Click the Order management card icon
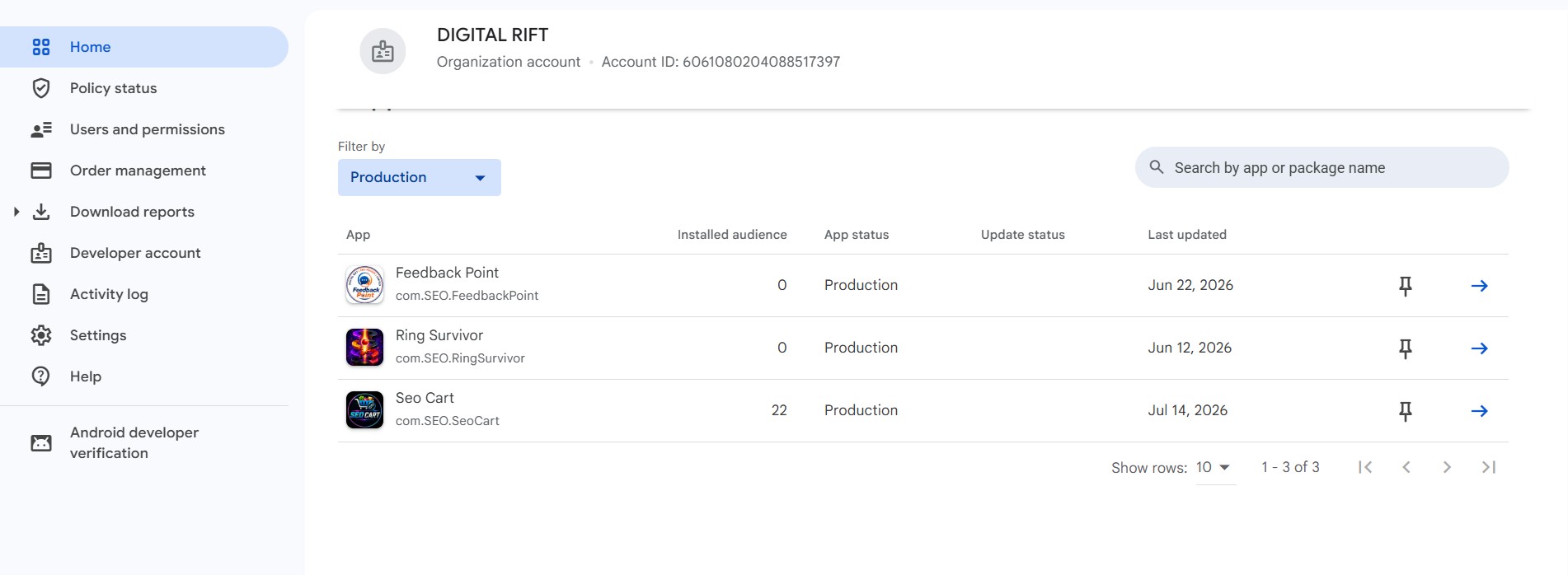This screenshot has width=1568, height=575. [x=41, y=171]
